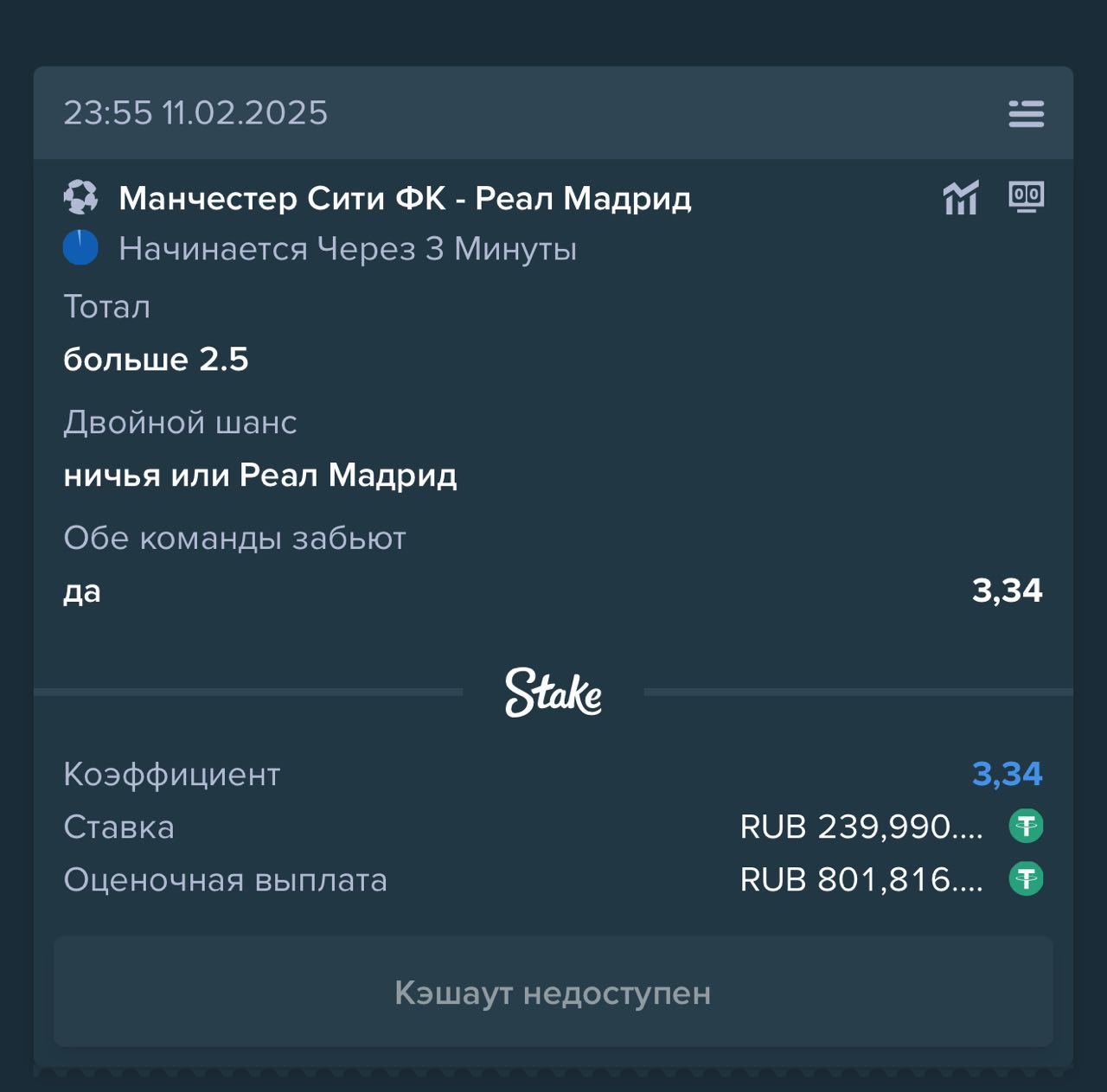Click Tether icon beside stake amount

pyautogui.click(x=1026, y=827)
